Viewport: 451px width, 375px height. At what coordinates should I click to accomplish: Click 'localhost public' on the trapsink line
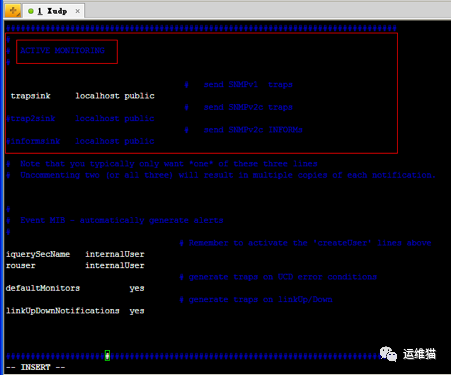115,96
